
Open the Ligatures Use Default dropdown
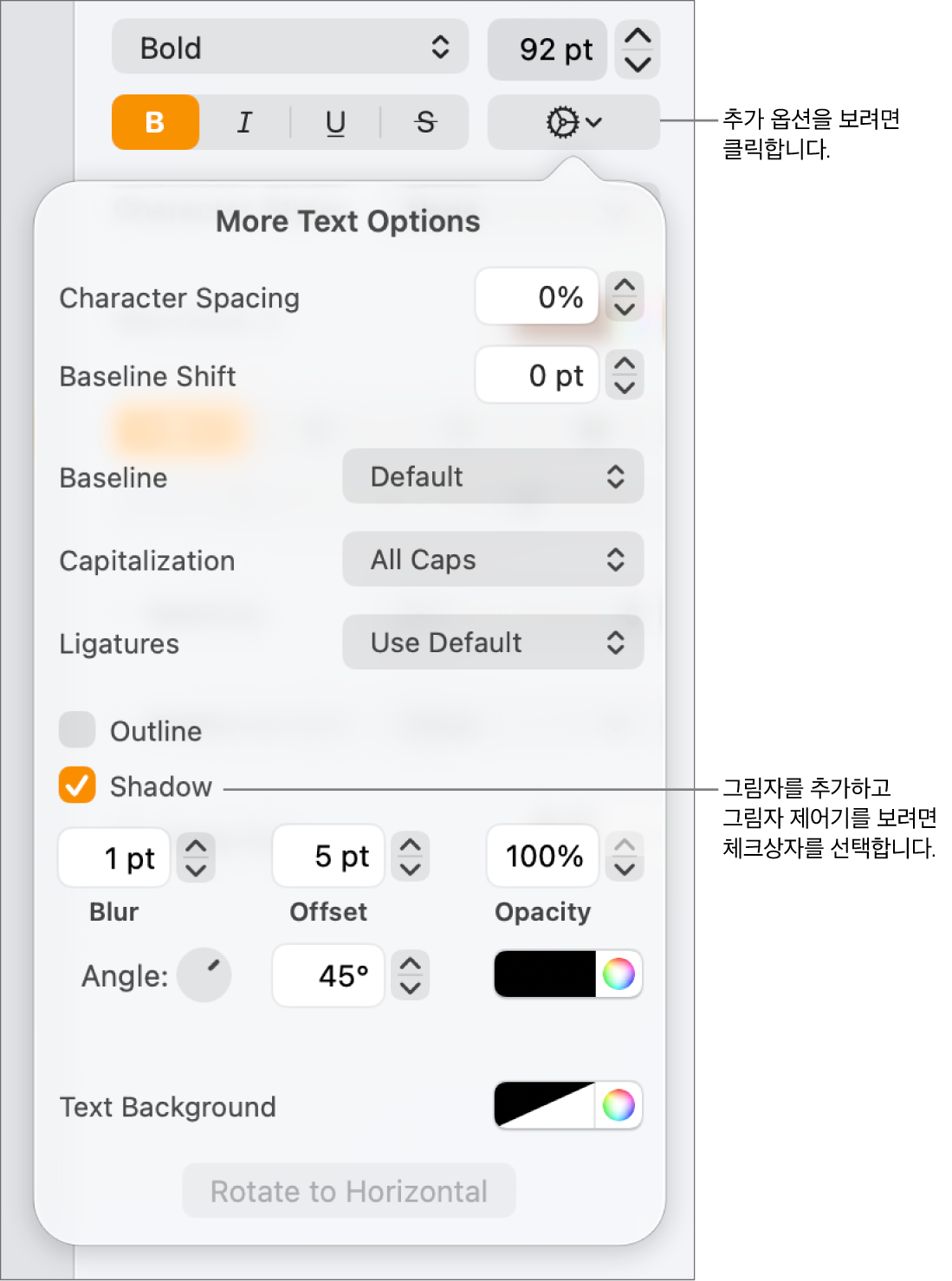(x=493, y=643)
